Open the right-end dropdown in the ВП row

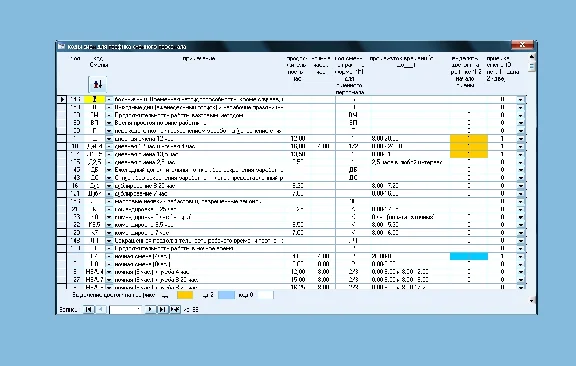point(521,123)
